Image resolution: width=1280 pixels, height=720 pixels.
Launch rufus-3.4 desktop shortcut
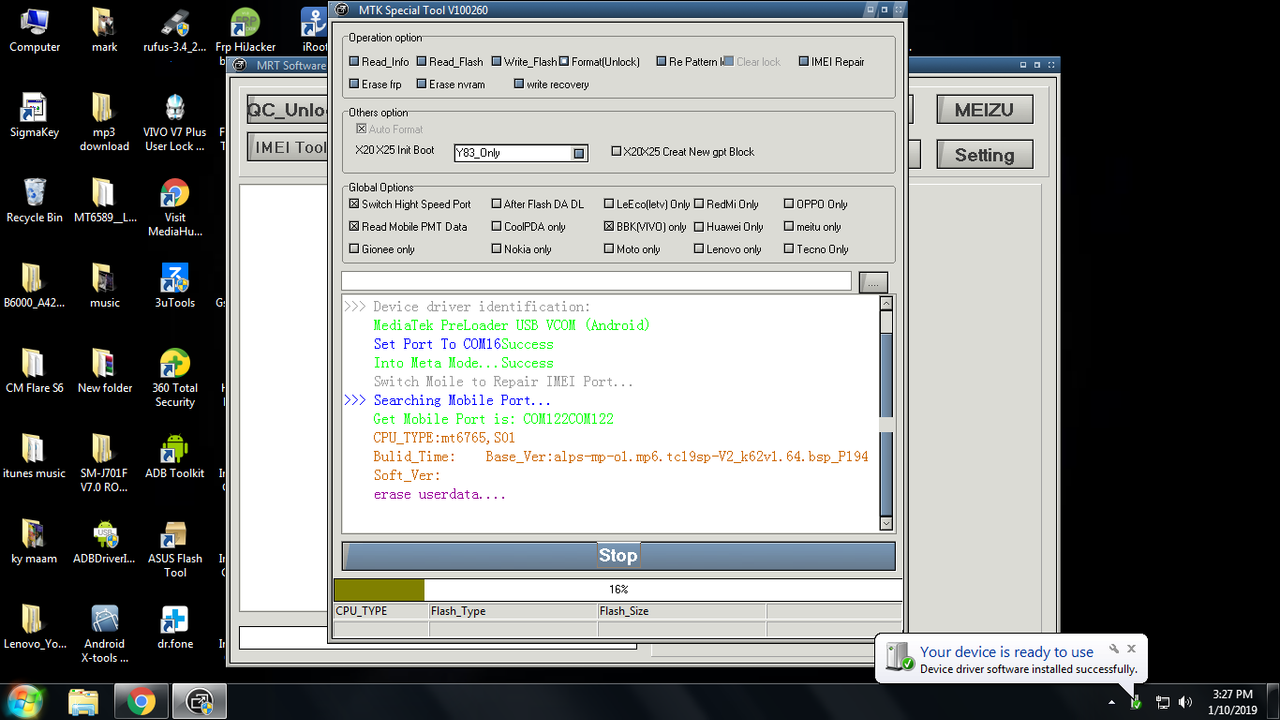pyautogui.click(x=175, y=30)
